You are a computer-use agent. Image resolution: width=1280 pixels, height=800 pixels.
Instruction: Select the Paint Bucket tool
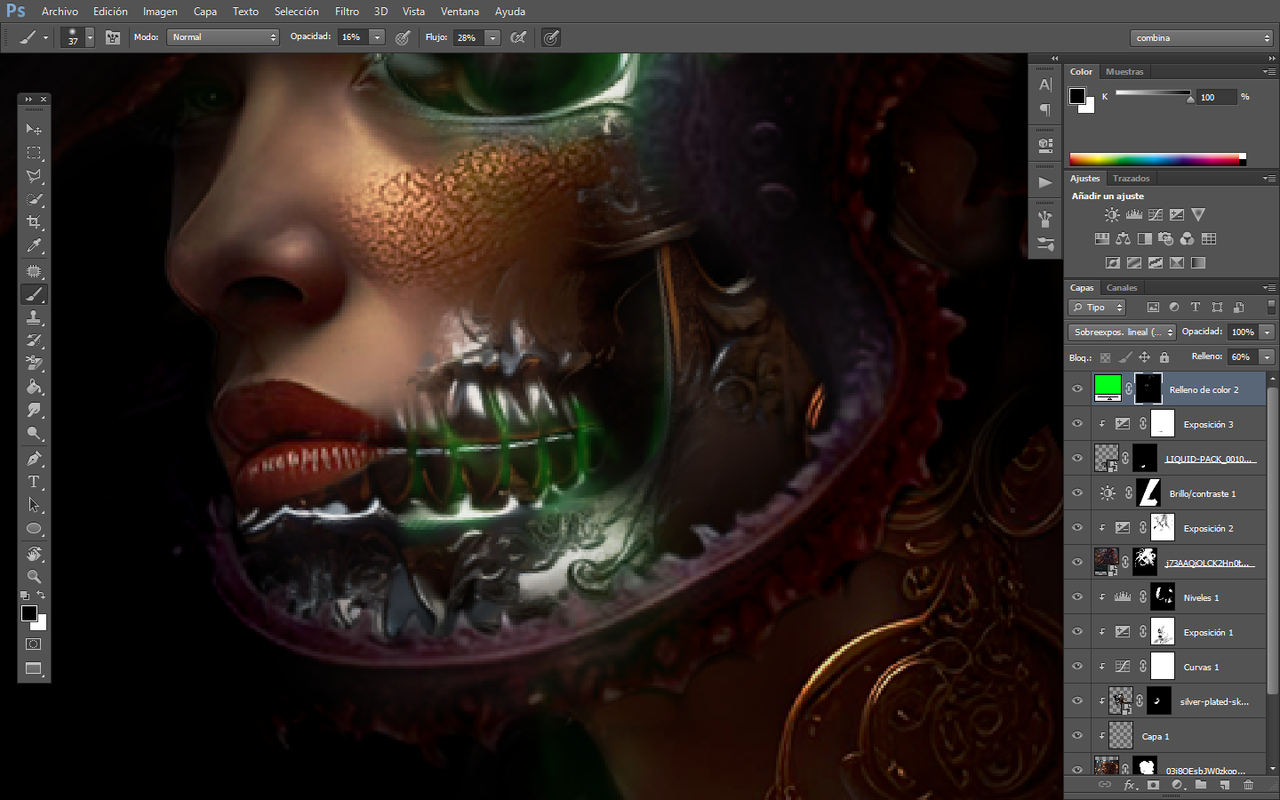34,387
